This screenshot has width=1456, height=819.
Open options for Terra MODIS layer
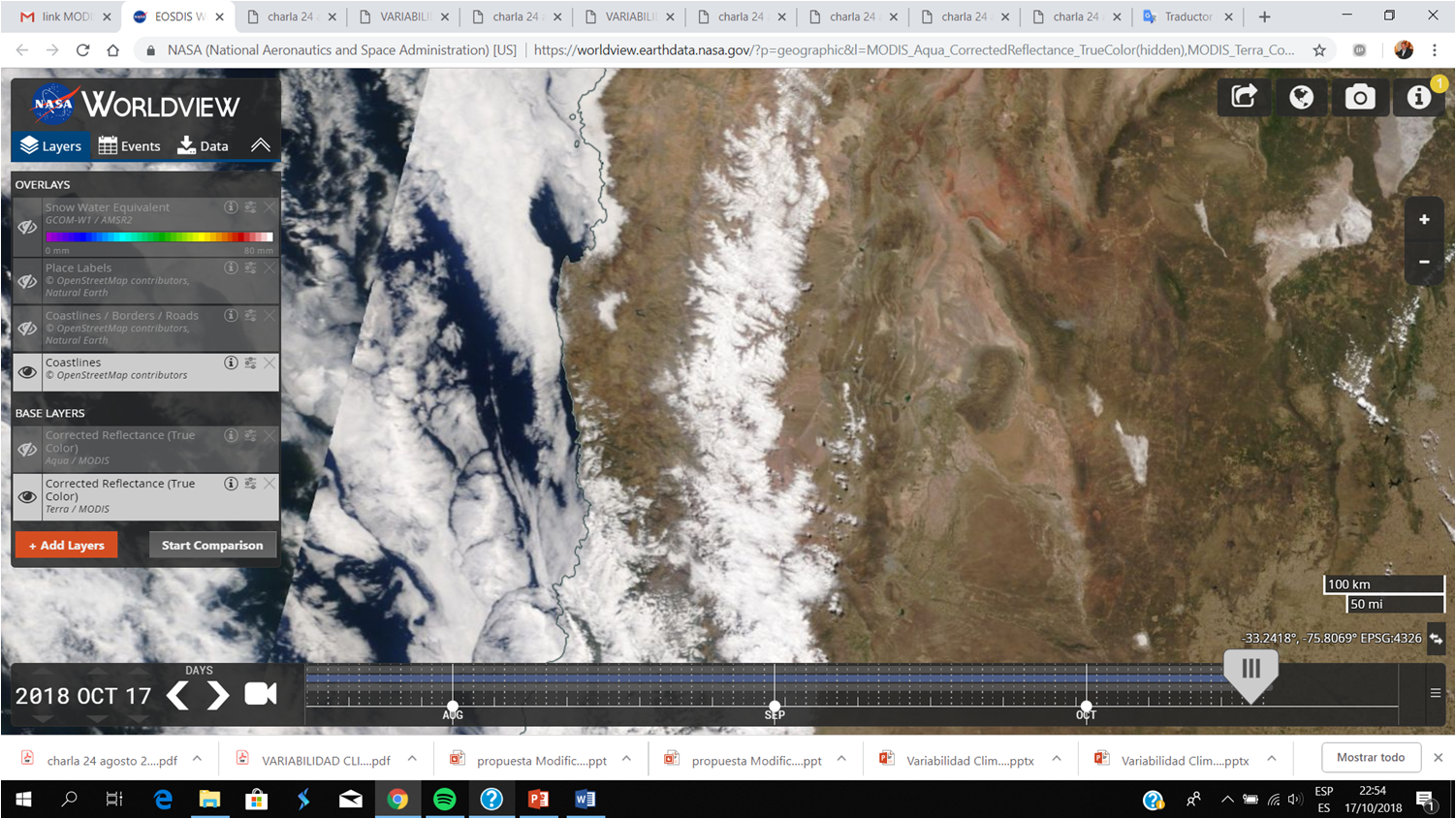coord(250,484)
